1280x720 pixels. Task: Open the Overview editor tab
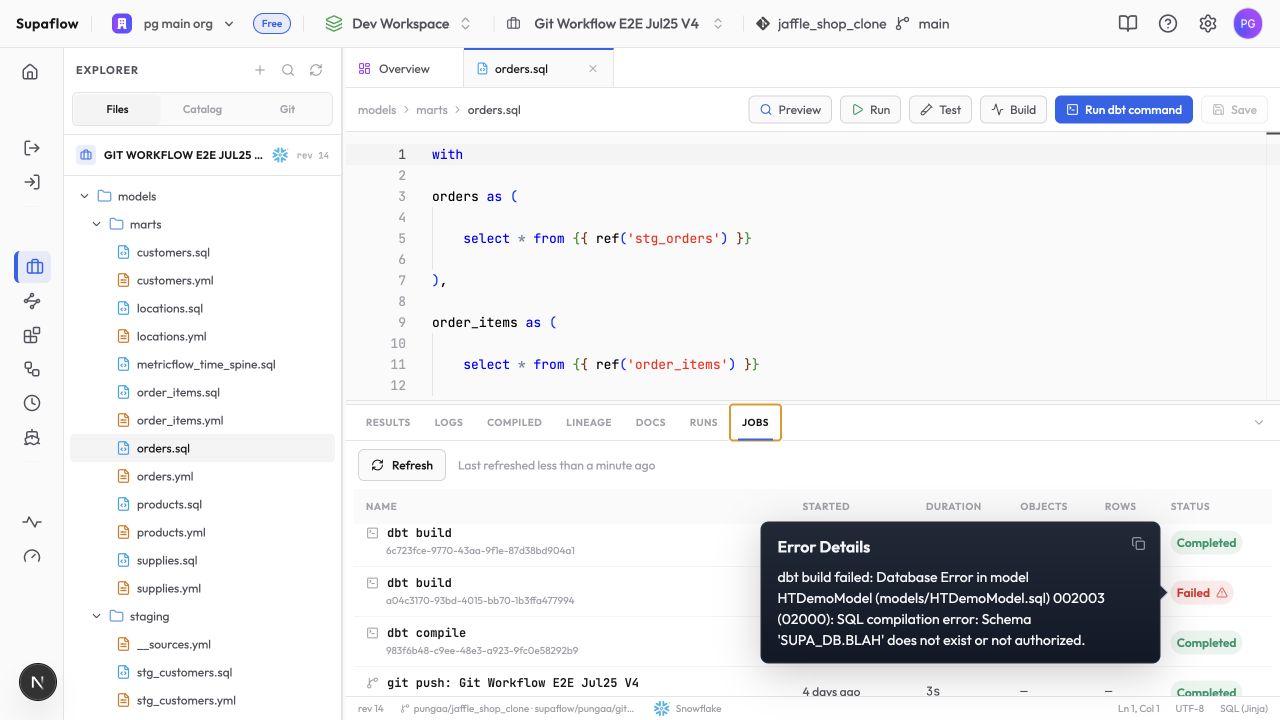[403, 69]
